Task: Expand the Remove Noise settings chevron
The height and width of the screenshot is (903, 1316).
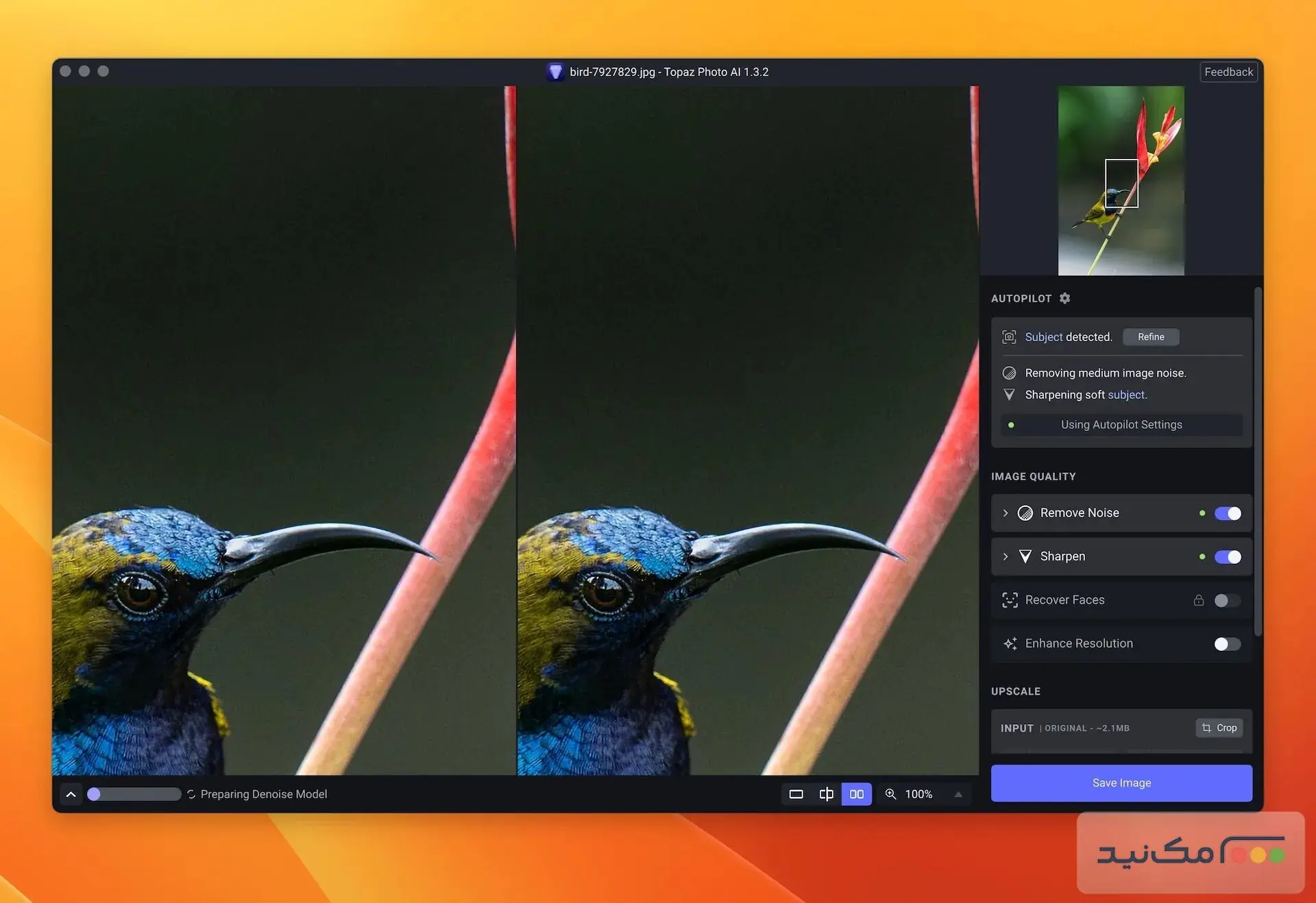Action: click(x=1005, y=513)
